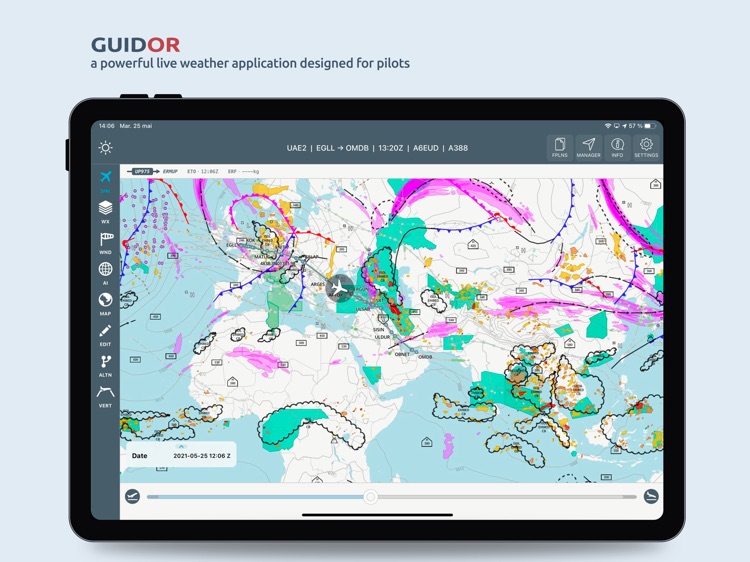Viewport: 750px width, 562px height.
Task: Click the MATUG waypoint label near the UK
Action: click(262, 257)
